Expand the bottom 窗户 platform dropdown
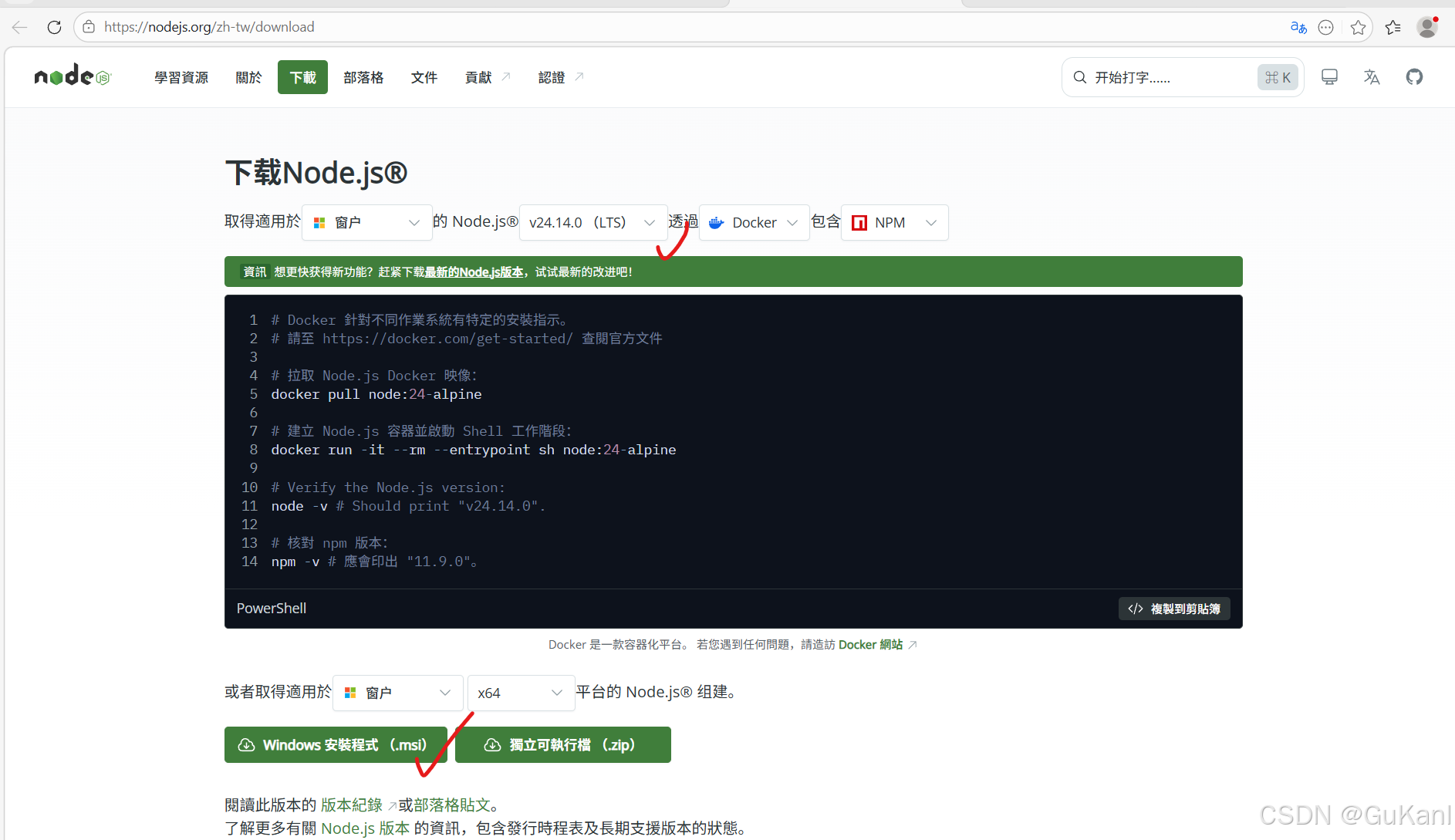 tap(397, 693)
